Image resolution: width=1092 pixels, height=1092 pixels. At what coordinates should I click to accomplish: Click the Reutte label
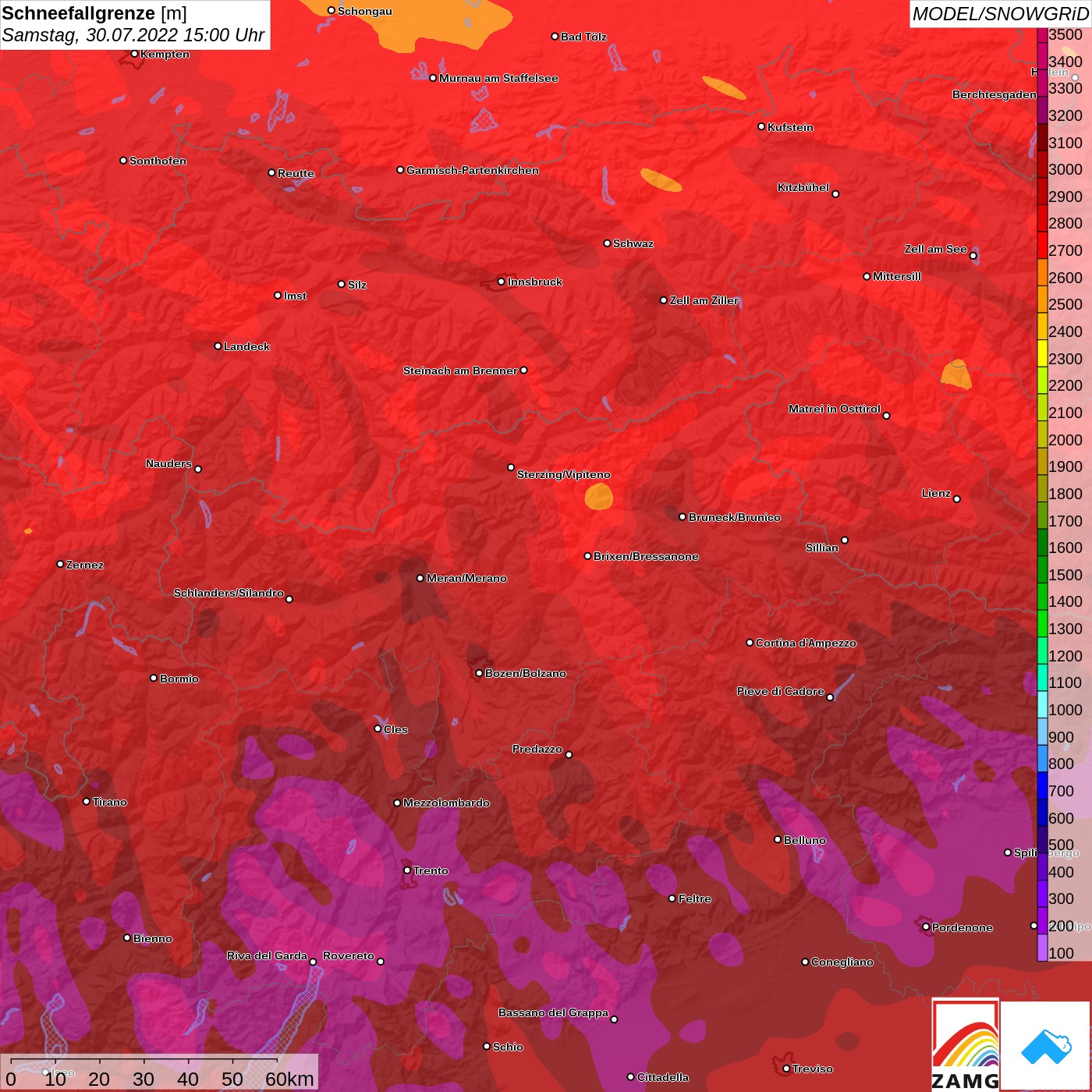click(x=296, y=173)
